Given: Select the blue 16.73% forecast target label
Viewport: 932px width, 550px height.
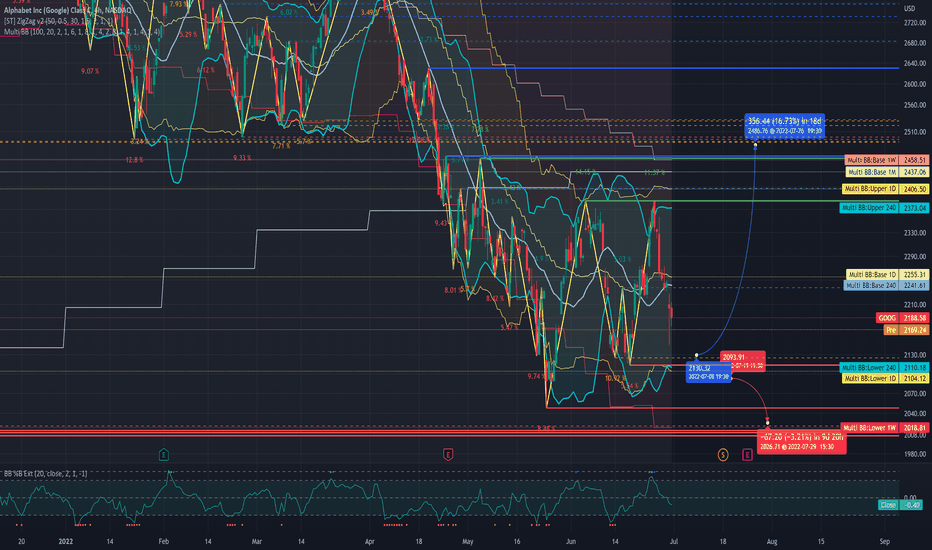Looking at the screenshot, I should tap(785, 125).
